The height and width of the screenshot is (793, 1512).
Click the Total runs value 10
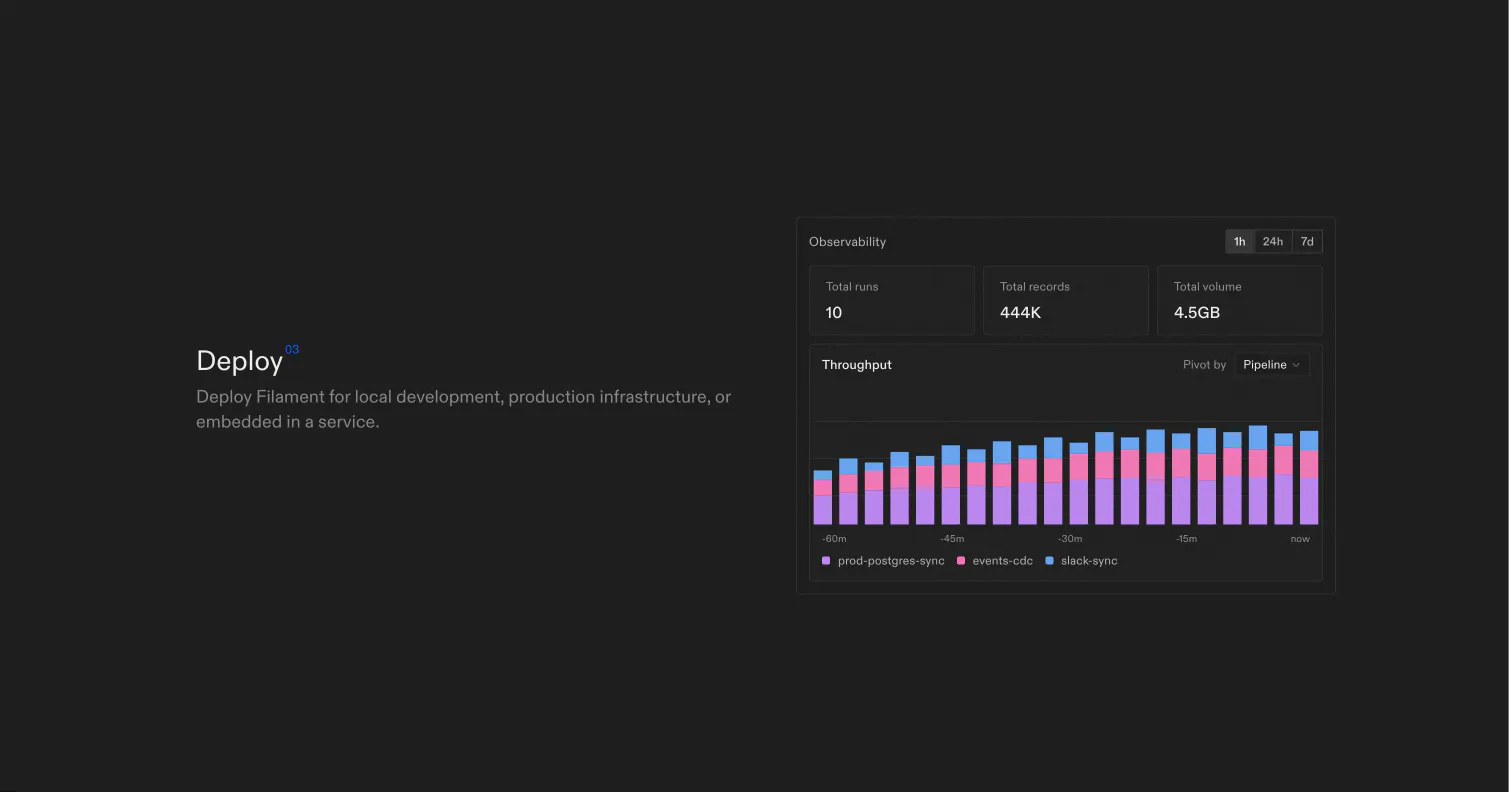834,313
